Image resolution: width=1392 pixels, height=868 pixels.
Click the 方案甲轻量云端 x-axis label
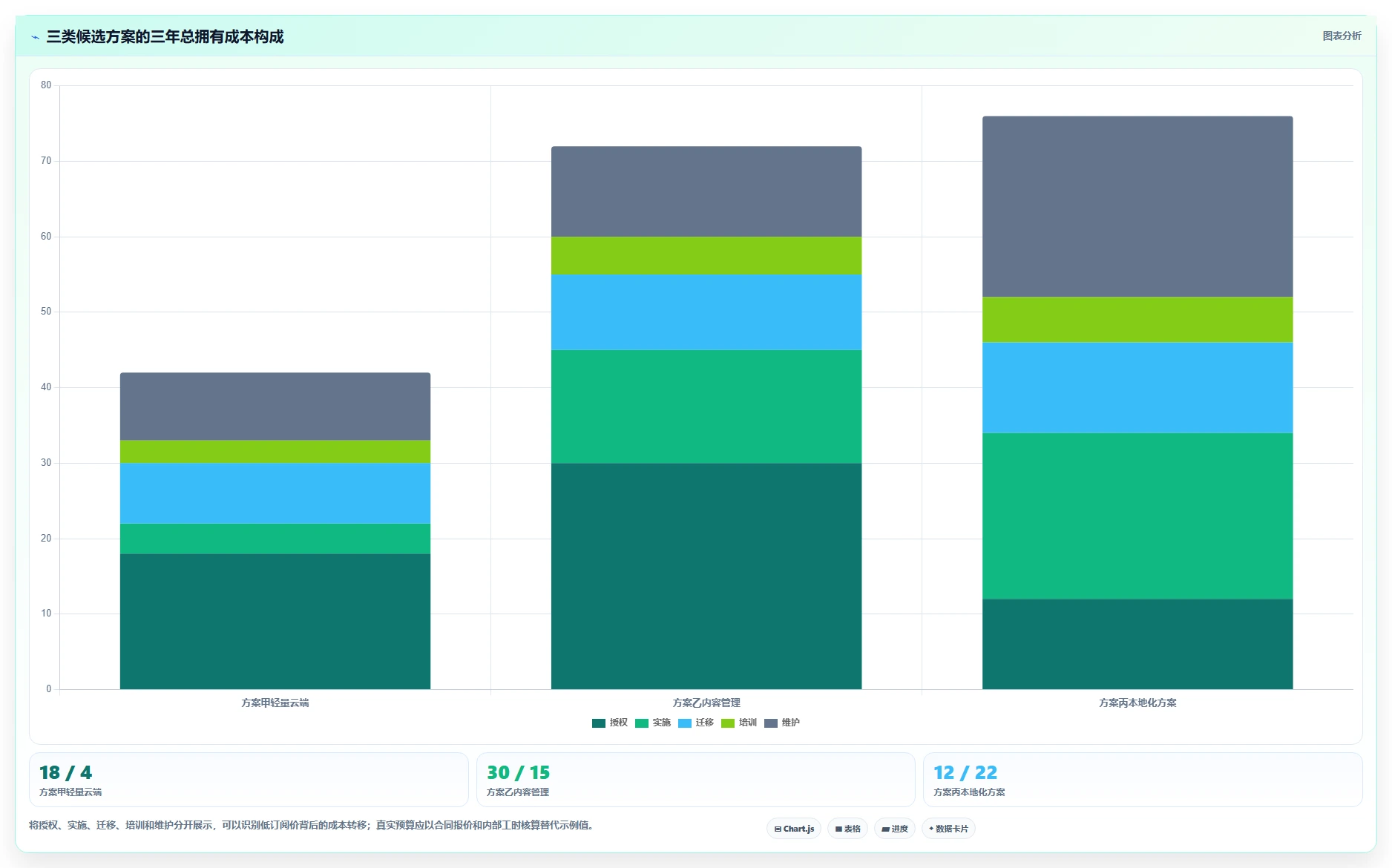(x=275, y=703)
